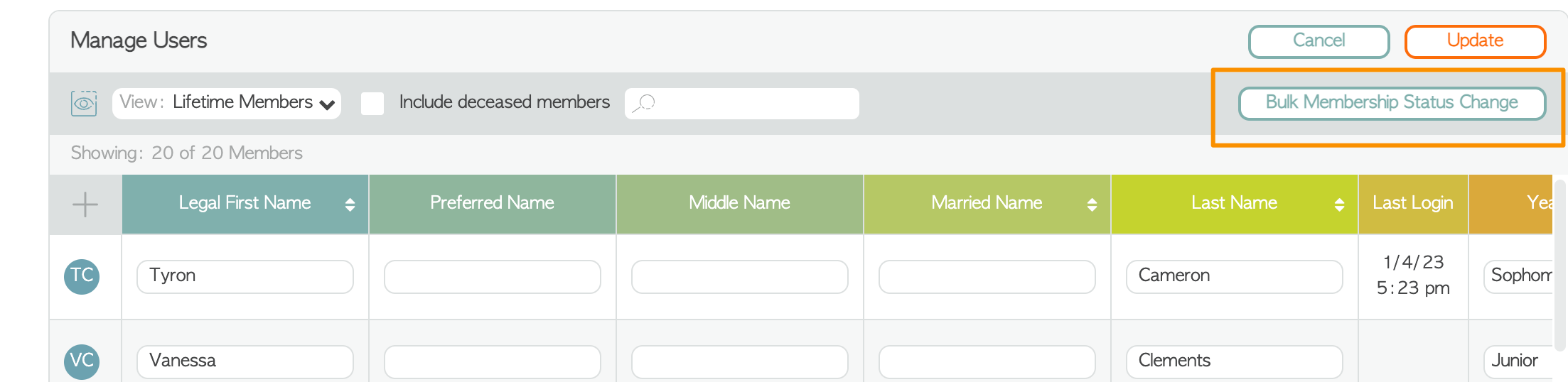Click Vanessa's Married Name field
The width and height of the screenshot is (1568, 382).
tap(987, 361)
